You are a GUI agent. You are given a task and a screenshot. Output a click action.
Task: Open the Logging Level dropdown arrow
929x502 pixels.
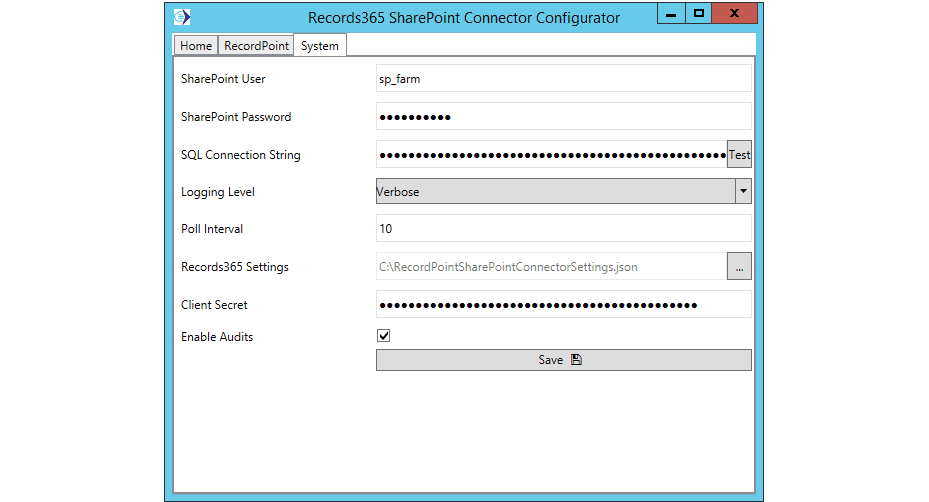(743, 191)
